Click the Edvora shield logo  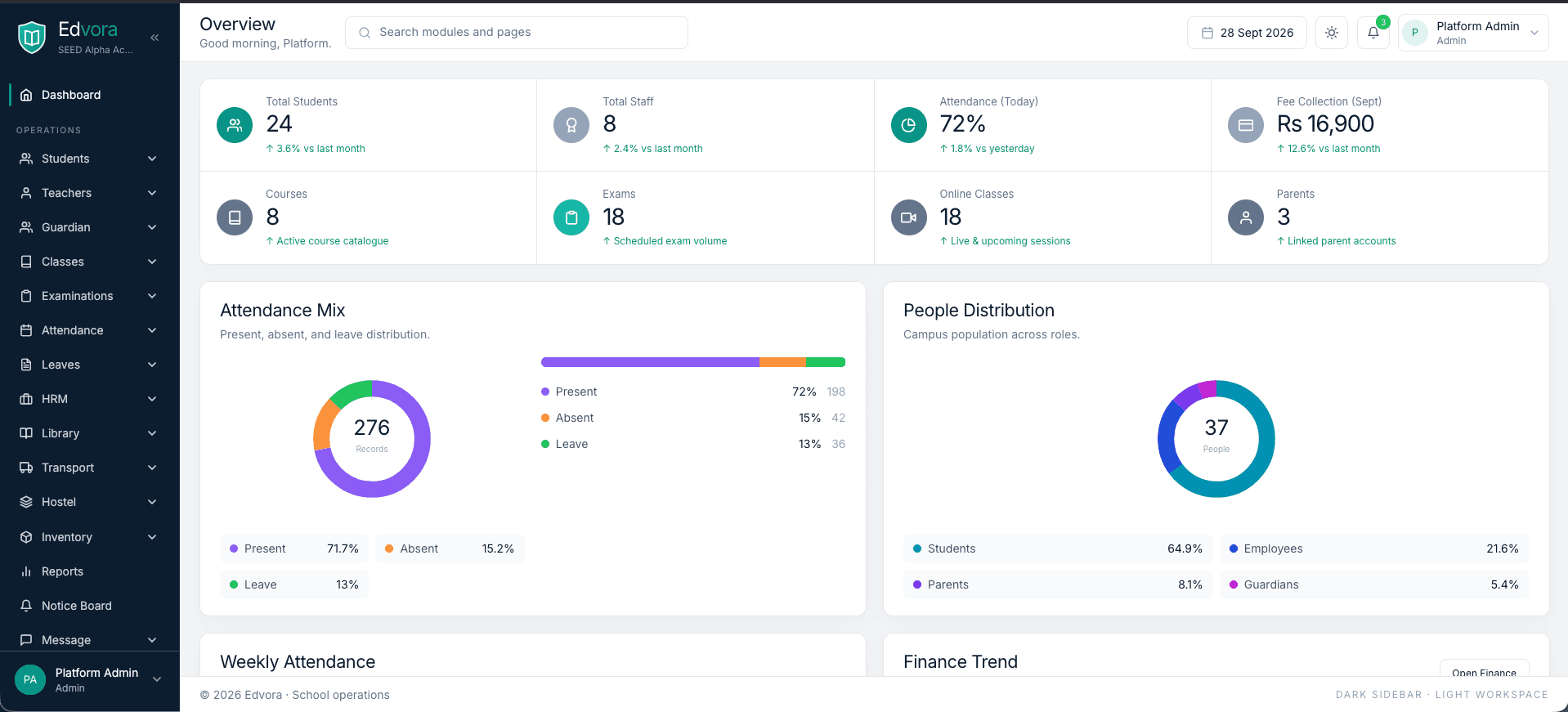[x=32, y=38]
